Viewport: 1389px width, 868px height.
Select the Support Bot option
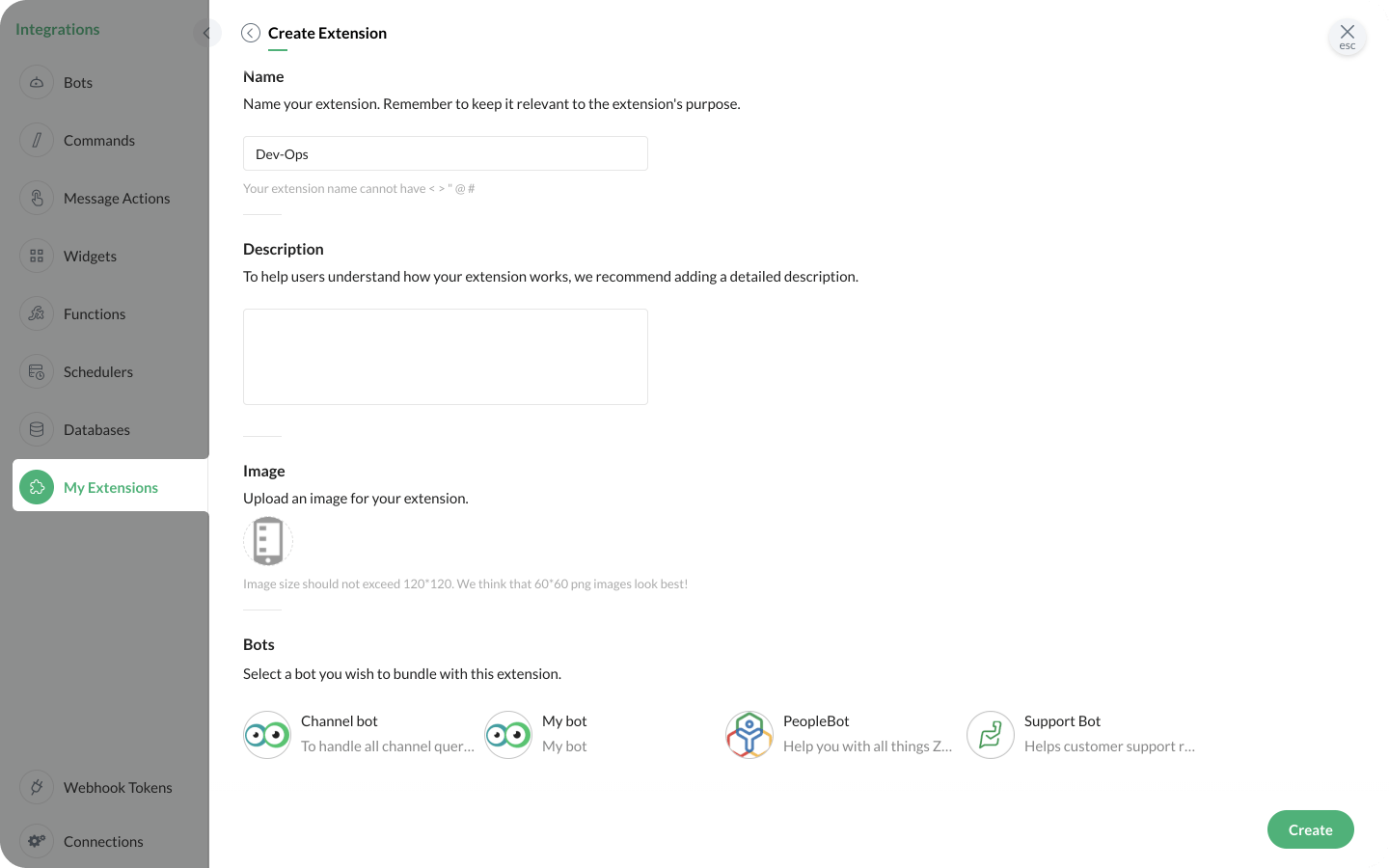(991, 735)
